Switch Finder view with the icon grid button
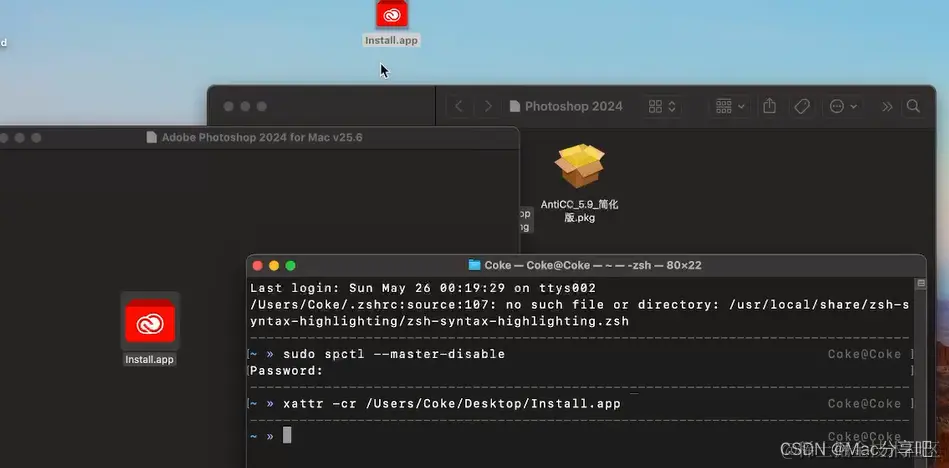 tap(662, 107)
